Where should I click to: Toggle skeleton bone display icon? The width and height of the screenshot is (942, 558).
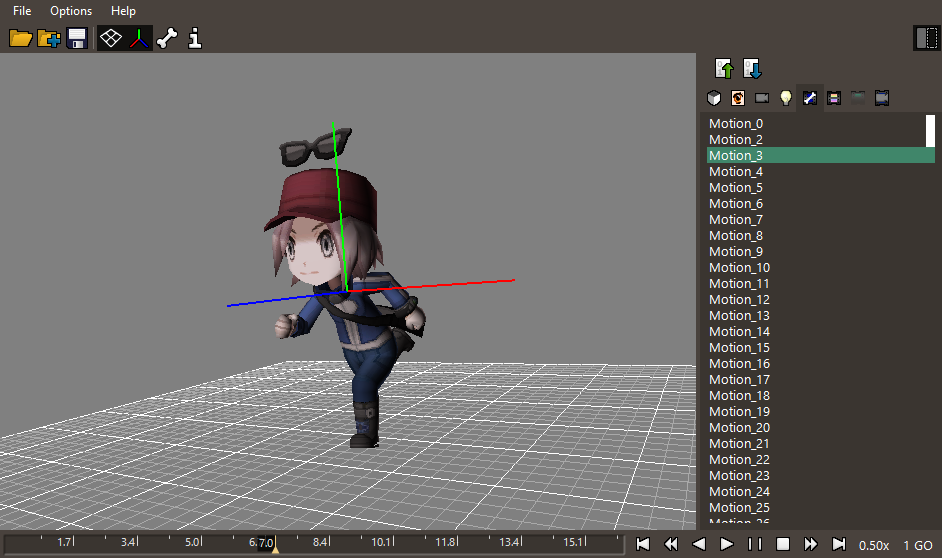(167, 38)
